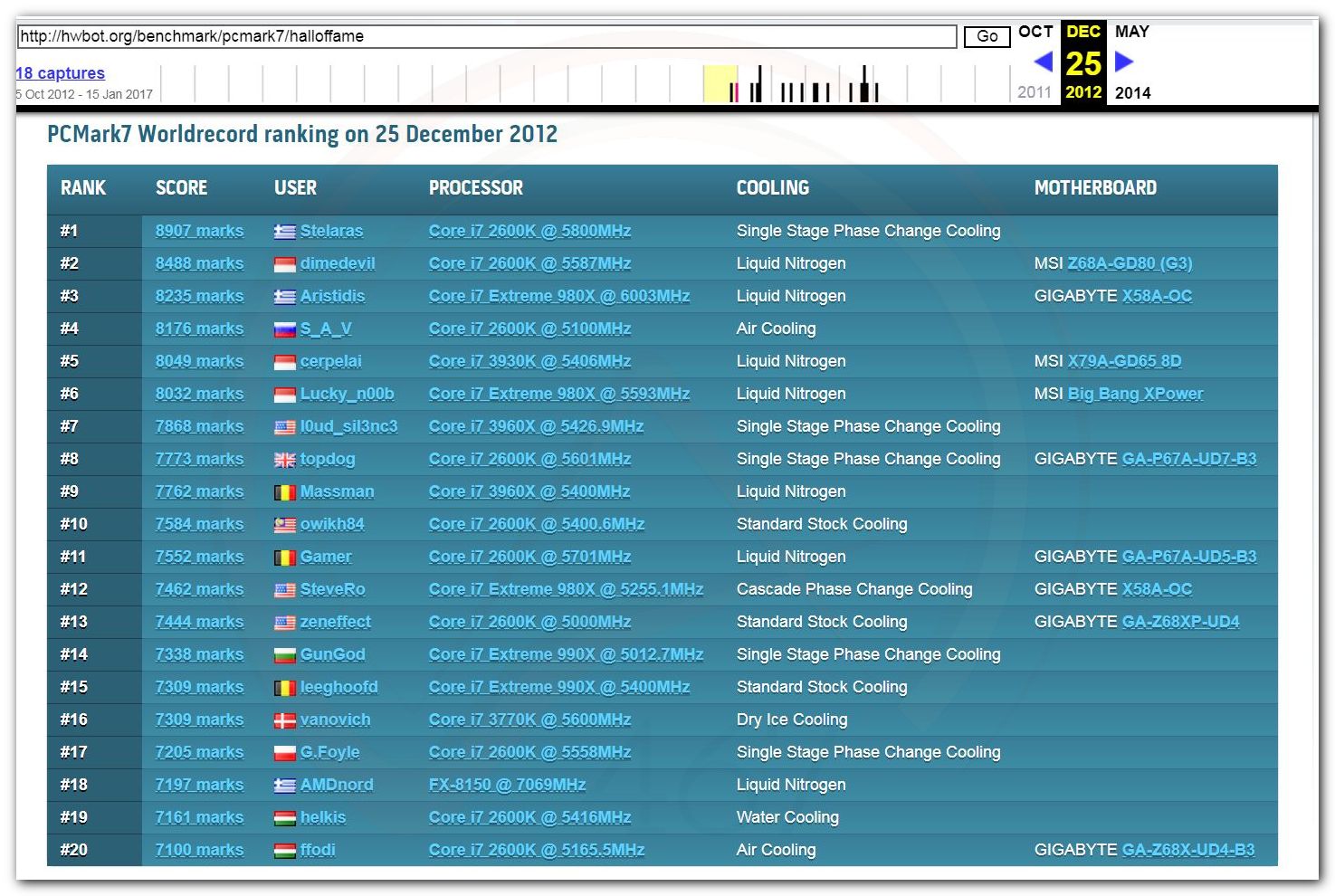Click the Greek flag beside AMDnord
The width and height of the screenshot is (1335, 896).
pyautogui.click(x=284, y=786)
